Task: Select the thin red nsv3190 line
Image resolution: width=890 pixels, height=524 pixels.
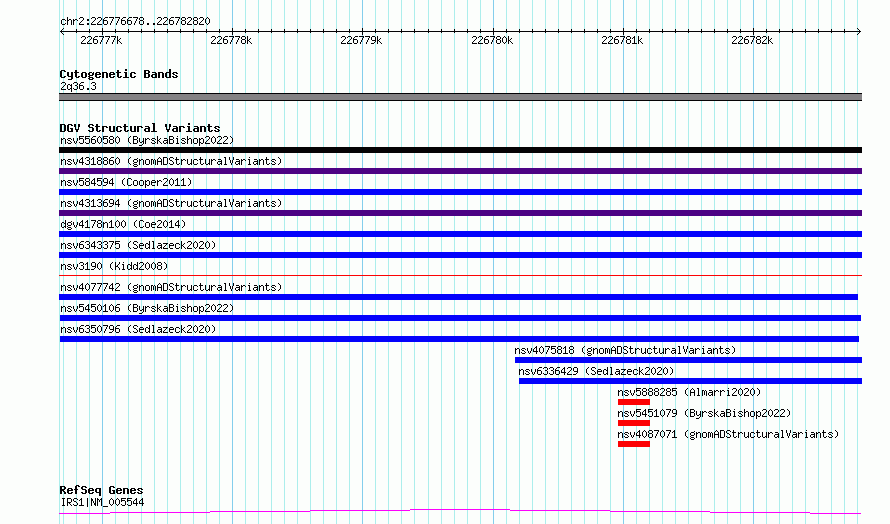Action: [460, 275]
